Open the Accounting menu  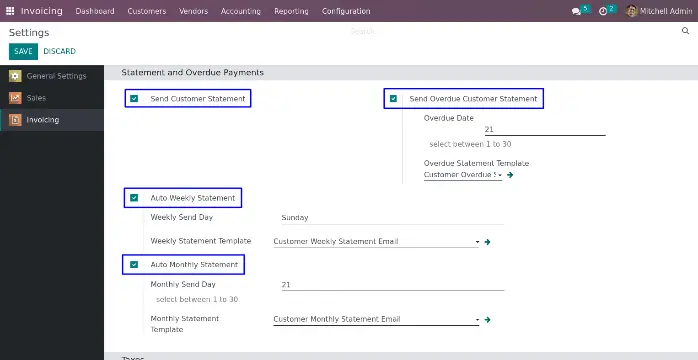240,11
